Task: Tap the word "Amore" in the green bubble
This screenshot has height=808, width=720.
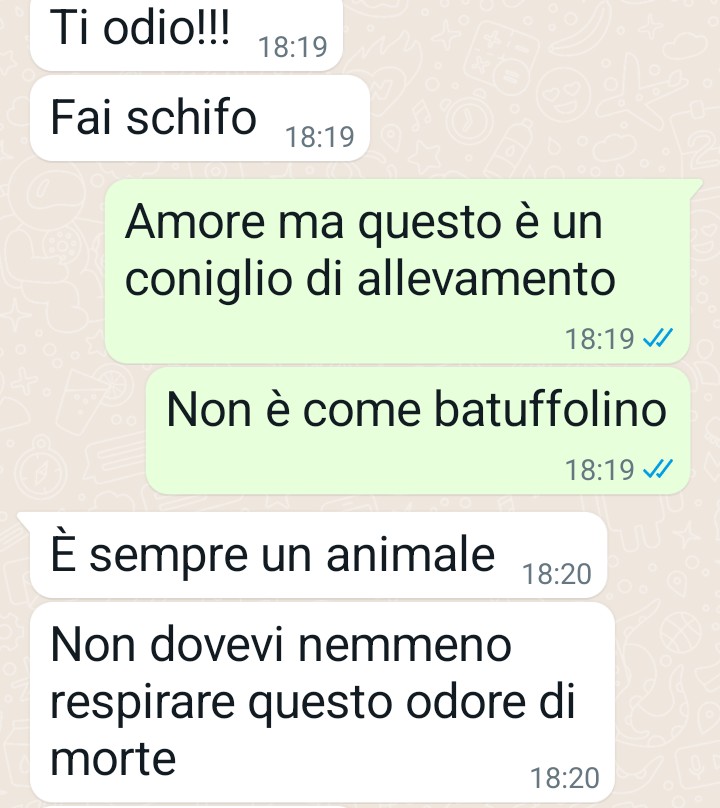Action: coord(195,222)
